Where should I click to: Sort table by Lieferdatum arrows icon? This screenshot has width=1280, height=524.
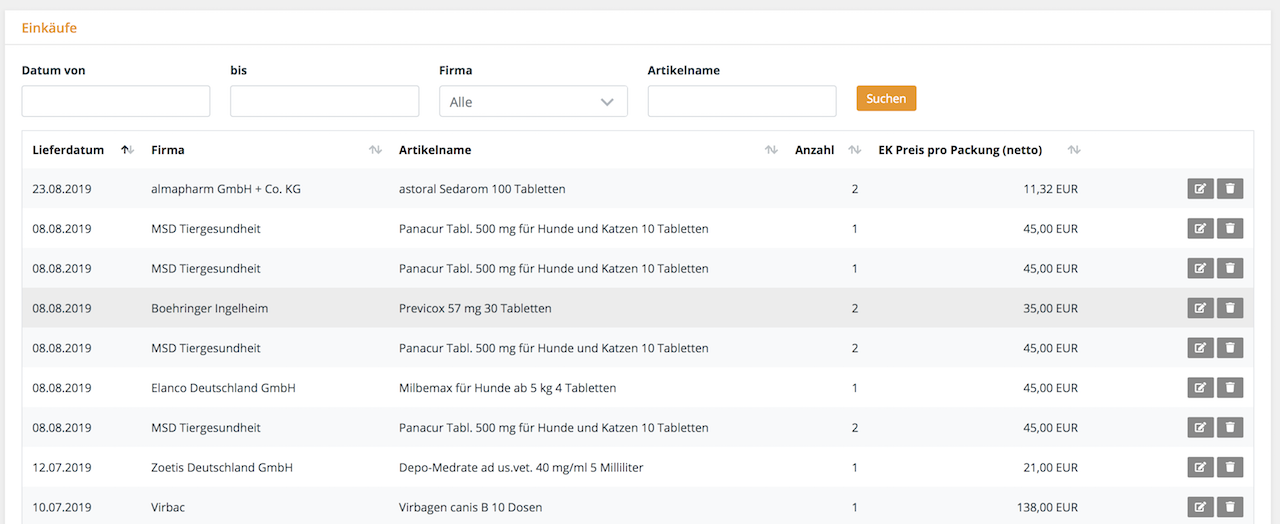[x=127, y=150]
